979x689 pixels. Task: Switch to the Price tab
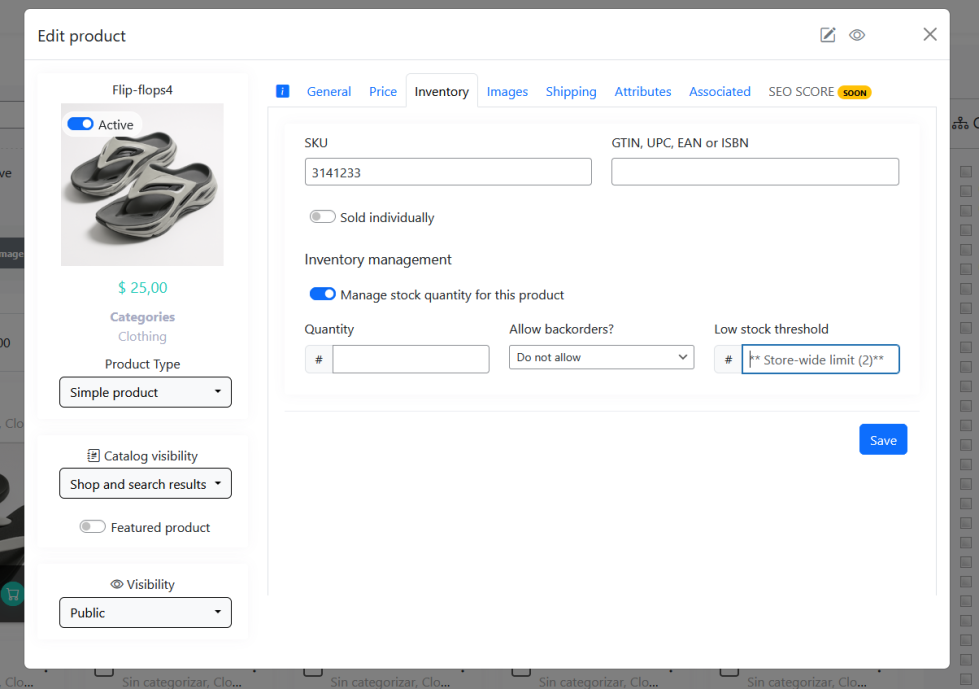(x=383, y=92)
